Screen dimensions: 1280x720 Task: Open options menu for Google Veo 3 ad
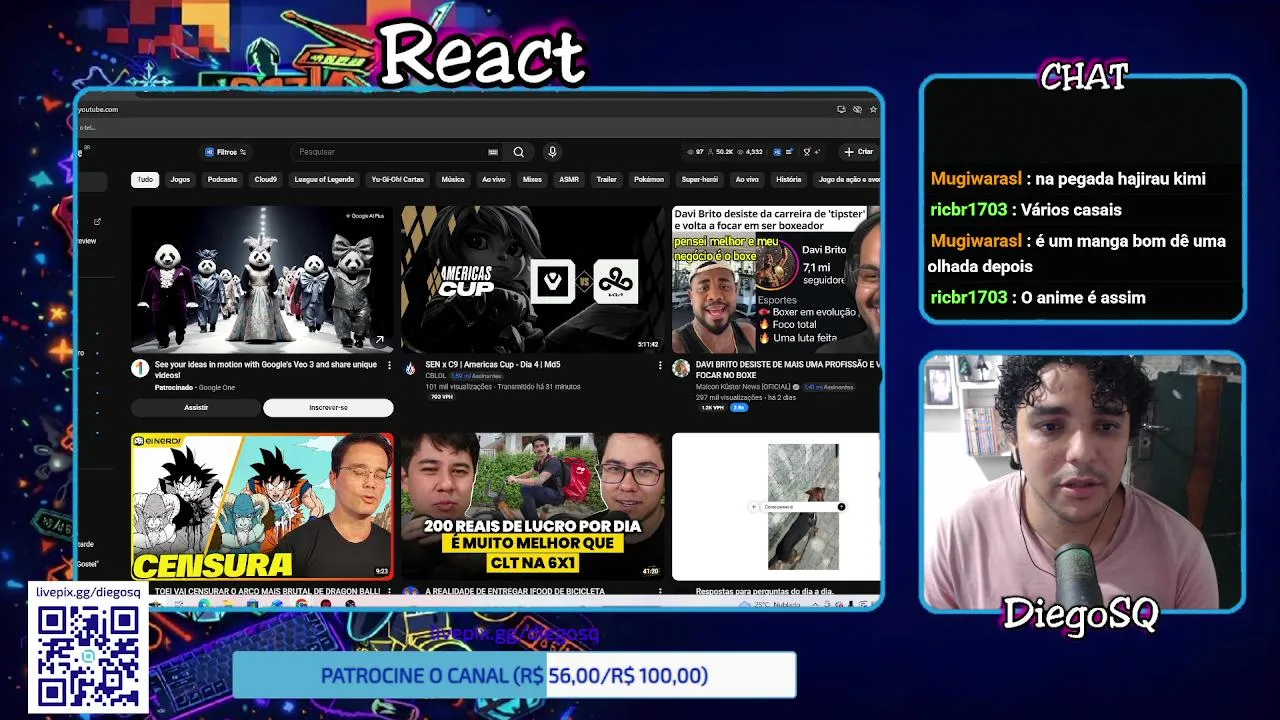[389, 366]
